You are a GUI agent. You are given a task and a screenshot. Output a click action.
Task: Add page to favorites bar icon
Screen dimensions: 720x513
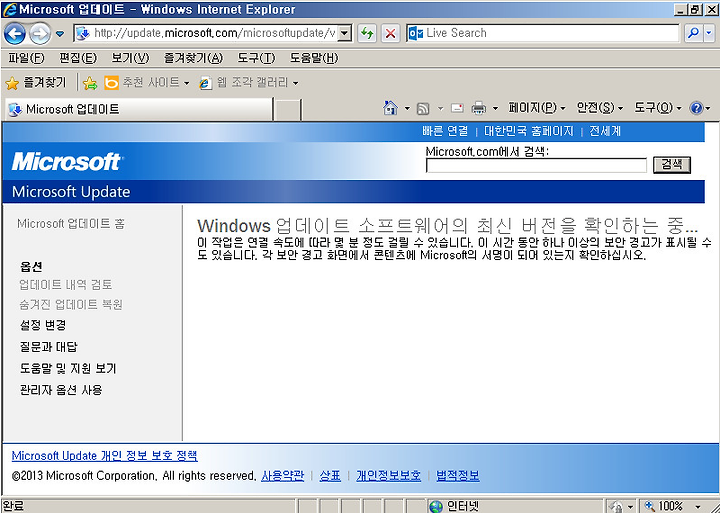tap(90, 83)
